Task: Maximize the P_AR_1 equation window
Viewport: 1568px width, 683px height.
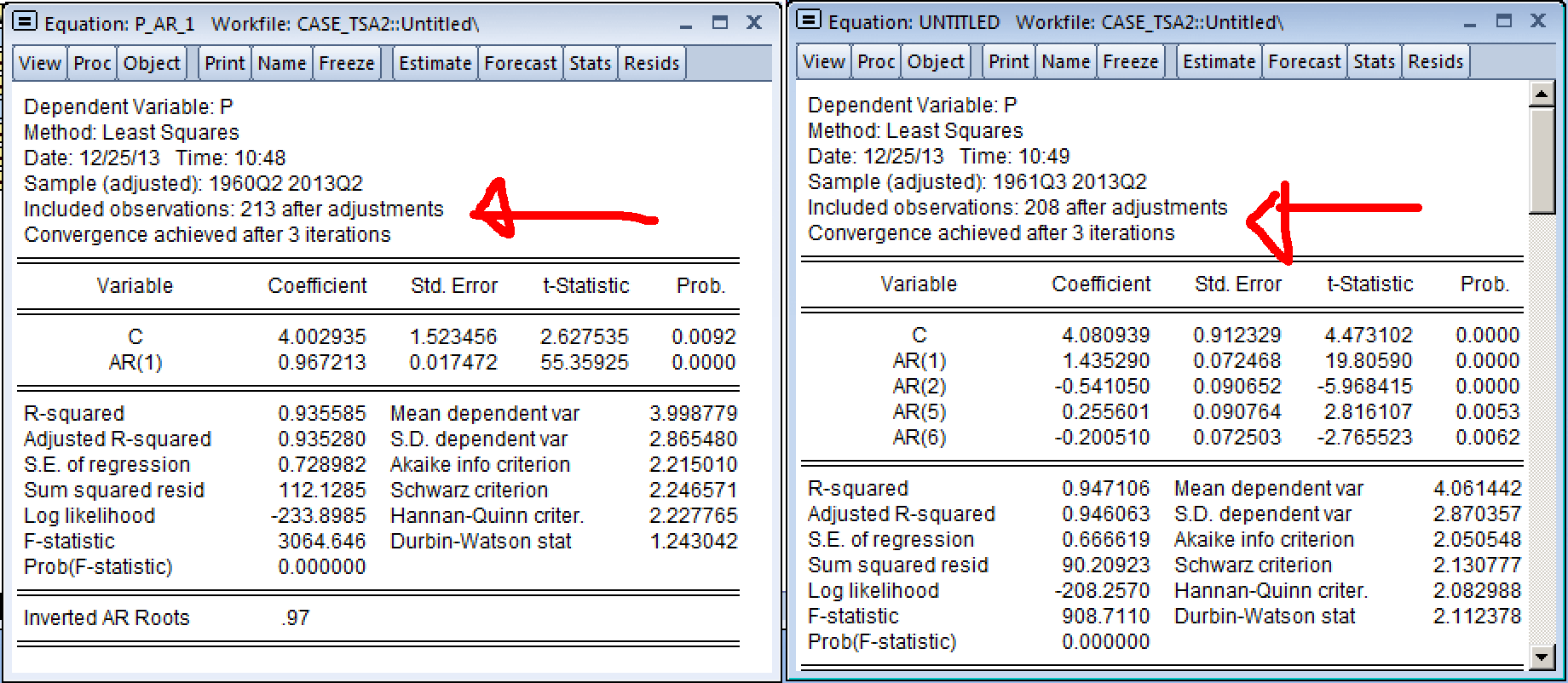Action: 720,23
